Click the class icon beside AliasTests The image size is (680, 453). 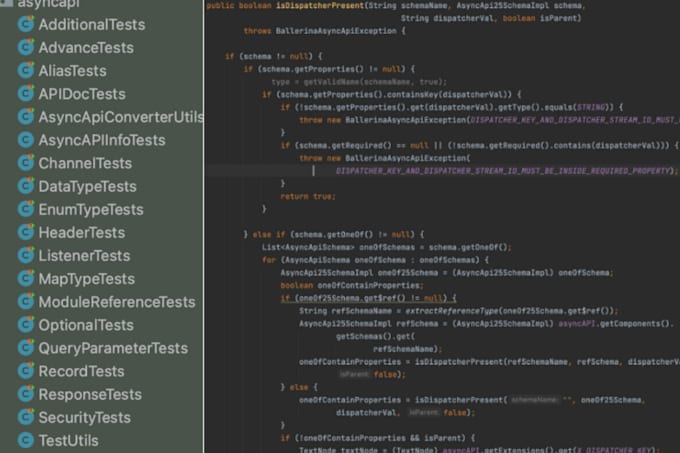(x=26, y=70)
